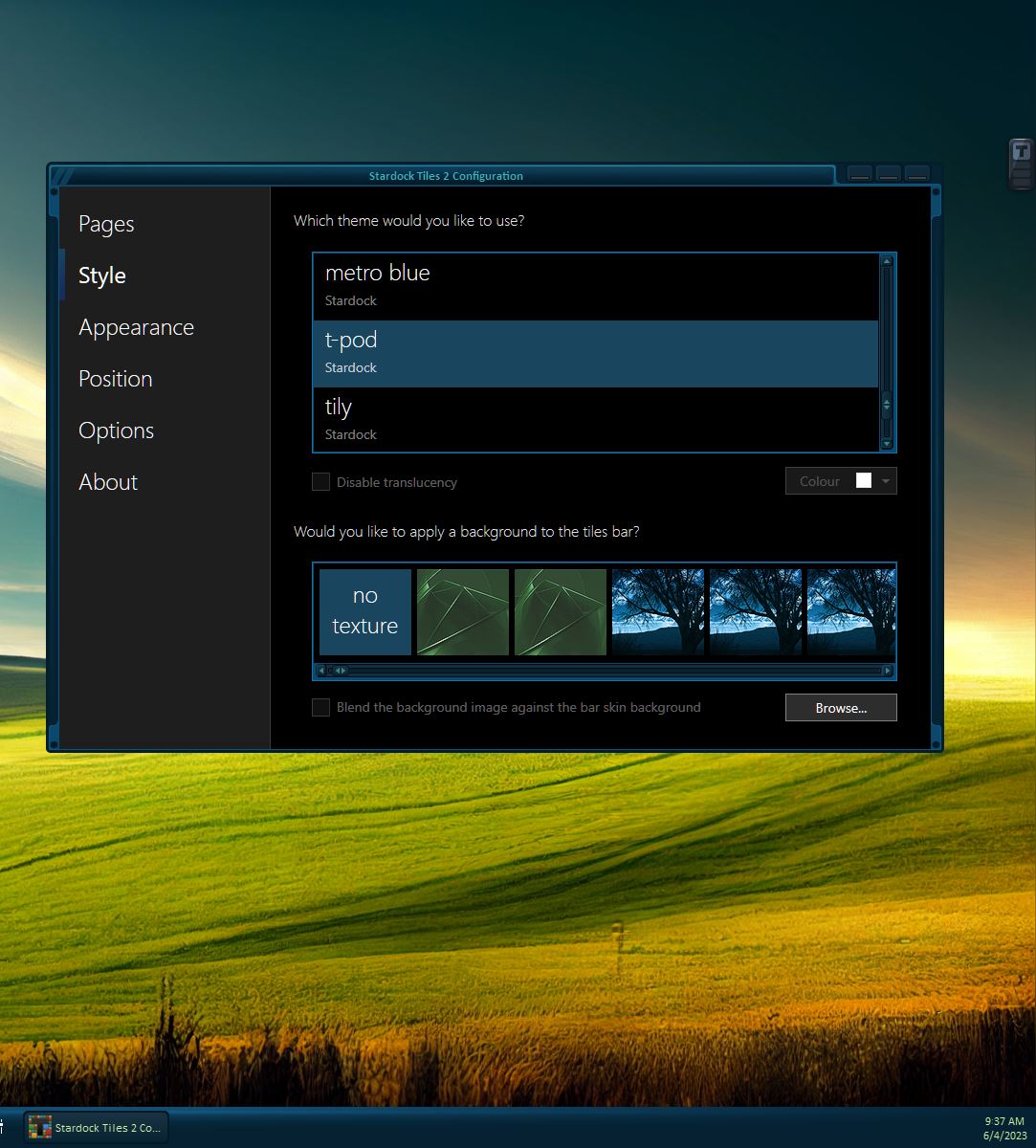Click the right arrow of the texture scrollbar
The width and height of the screenshot is (1036, 1148).
888,671
